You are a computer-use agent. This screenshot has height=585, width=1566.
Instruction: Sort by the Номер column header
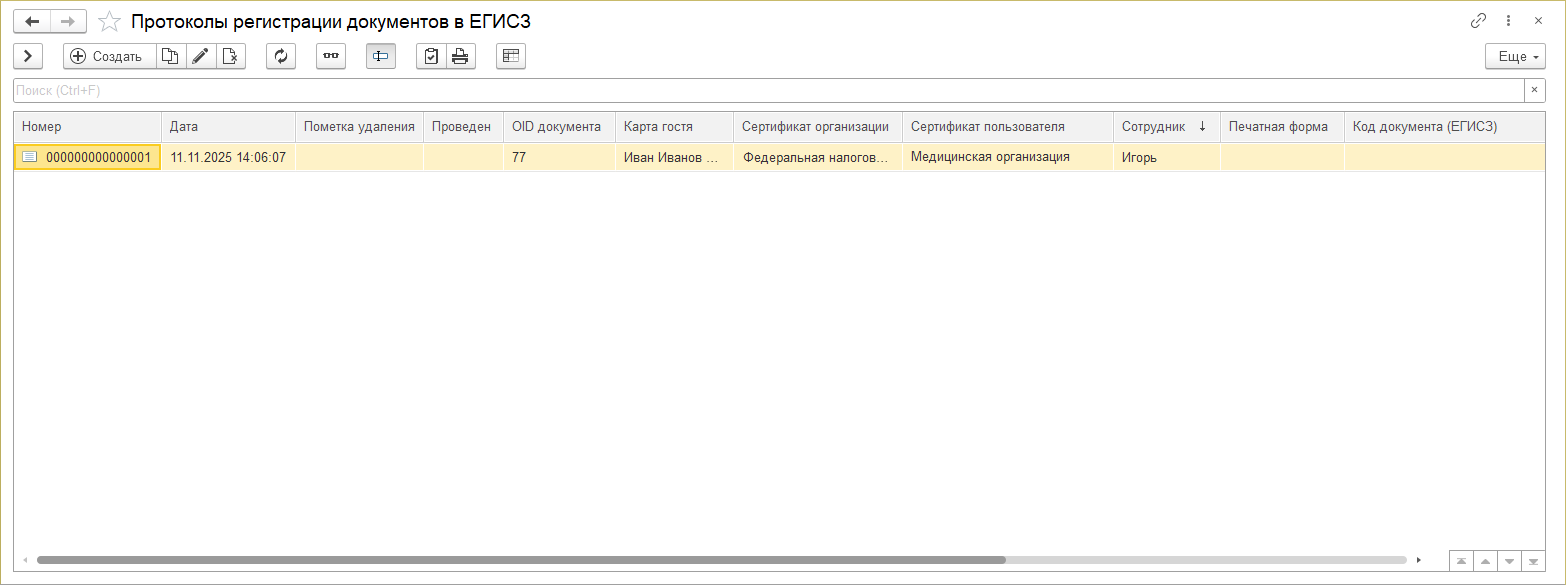click(87, 127)
